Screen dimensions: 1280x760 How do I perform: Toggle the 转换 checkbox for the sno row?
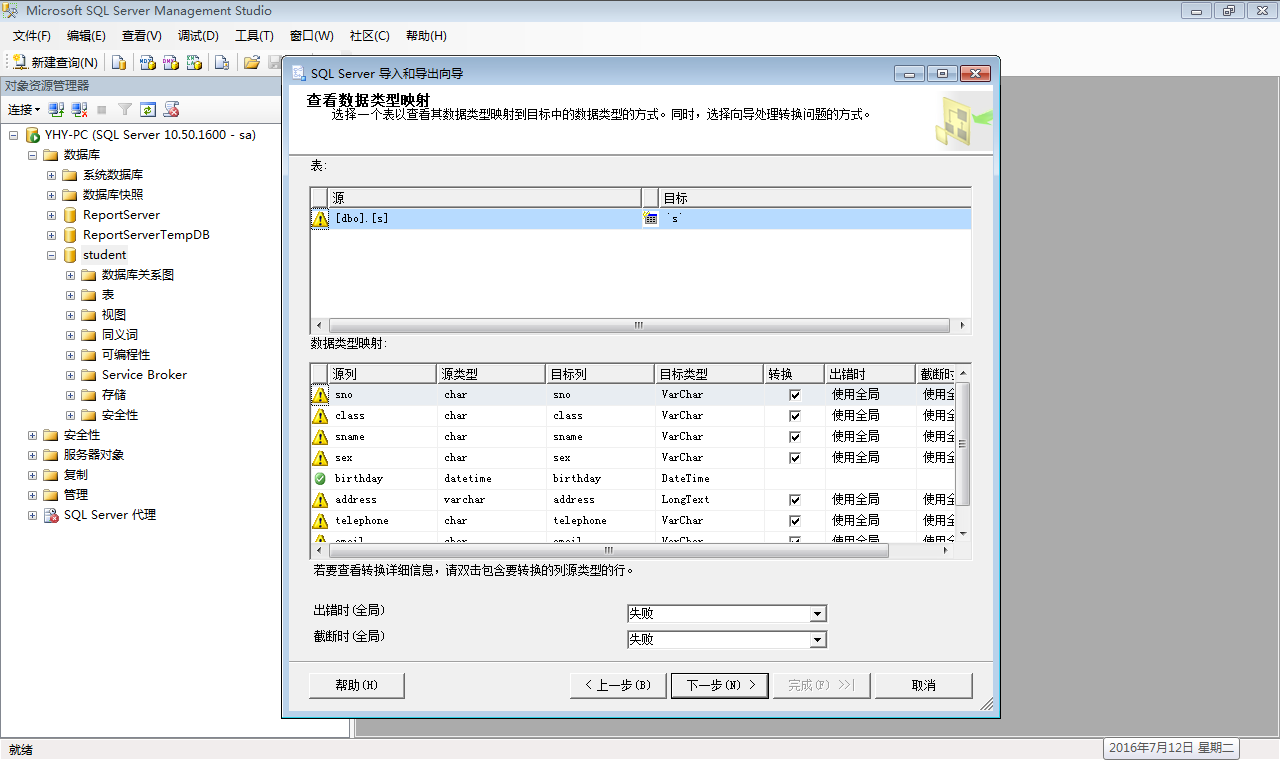pyautogui.click(x=795, y=395)
